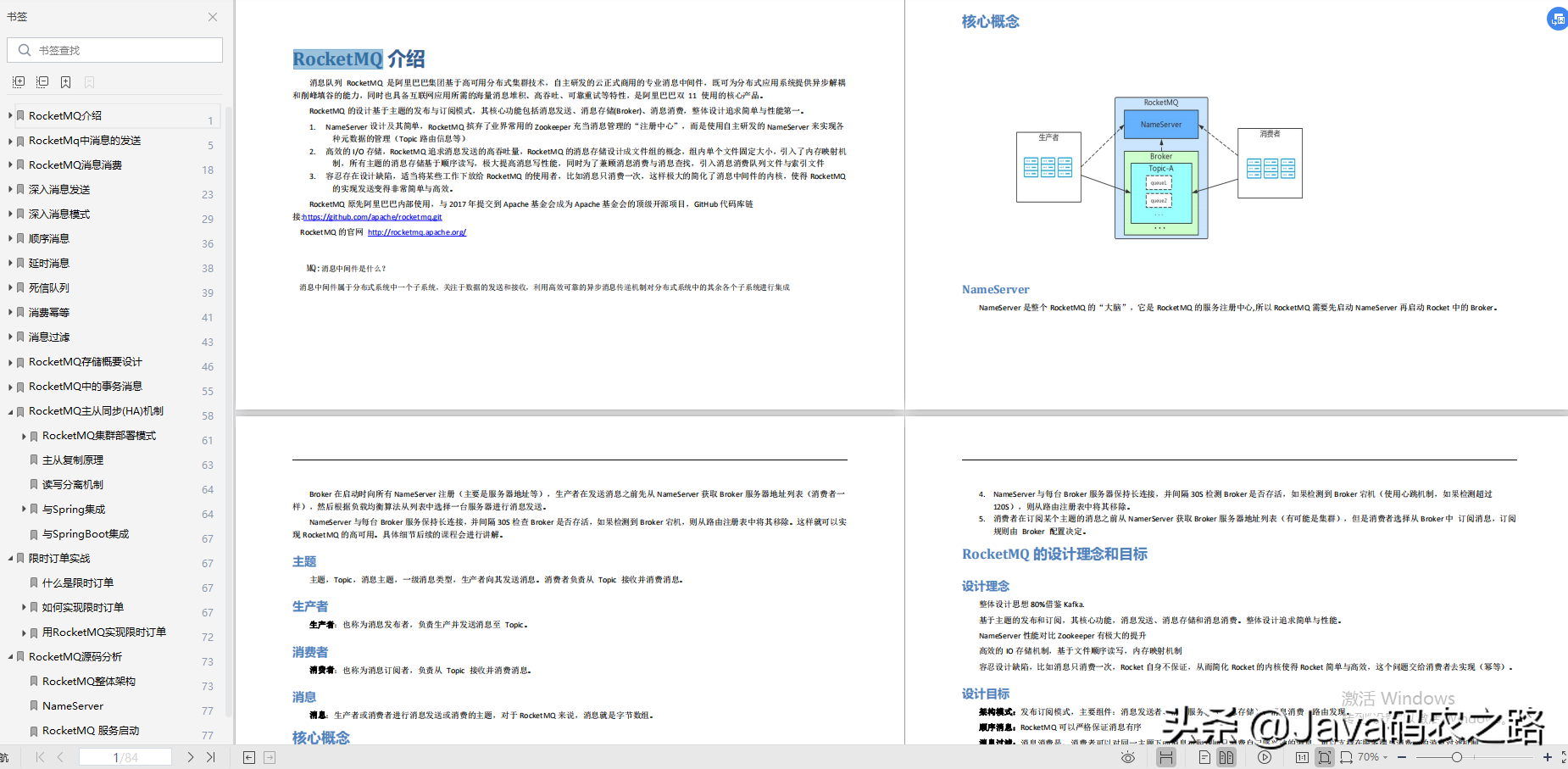1568x769 pixels.
Task: Click the 书签查找 bookmark search field
Action: (x=115, y=50)
